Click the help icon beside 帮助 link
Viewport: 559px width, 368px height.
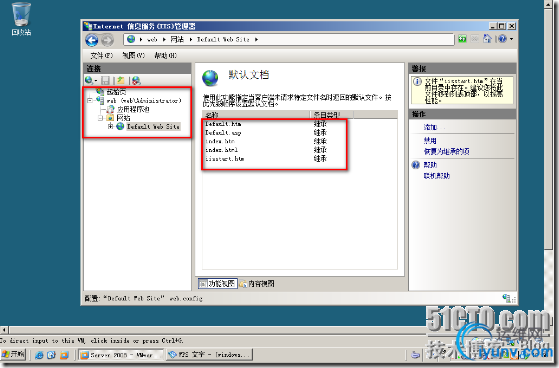(x=416, y=165)
